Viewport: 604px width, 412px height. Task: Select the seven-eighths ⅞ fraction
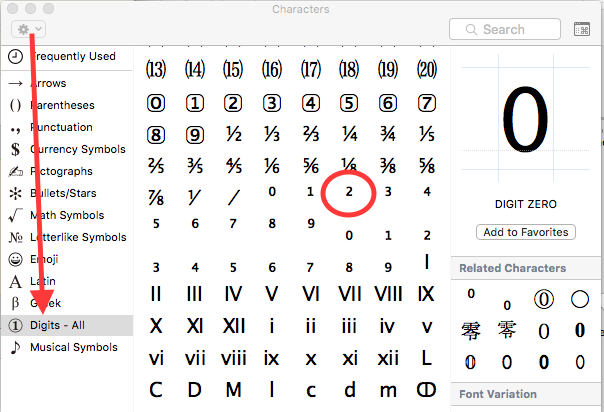pyautogui.click(x=156, y=198)
